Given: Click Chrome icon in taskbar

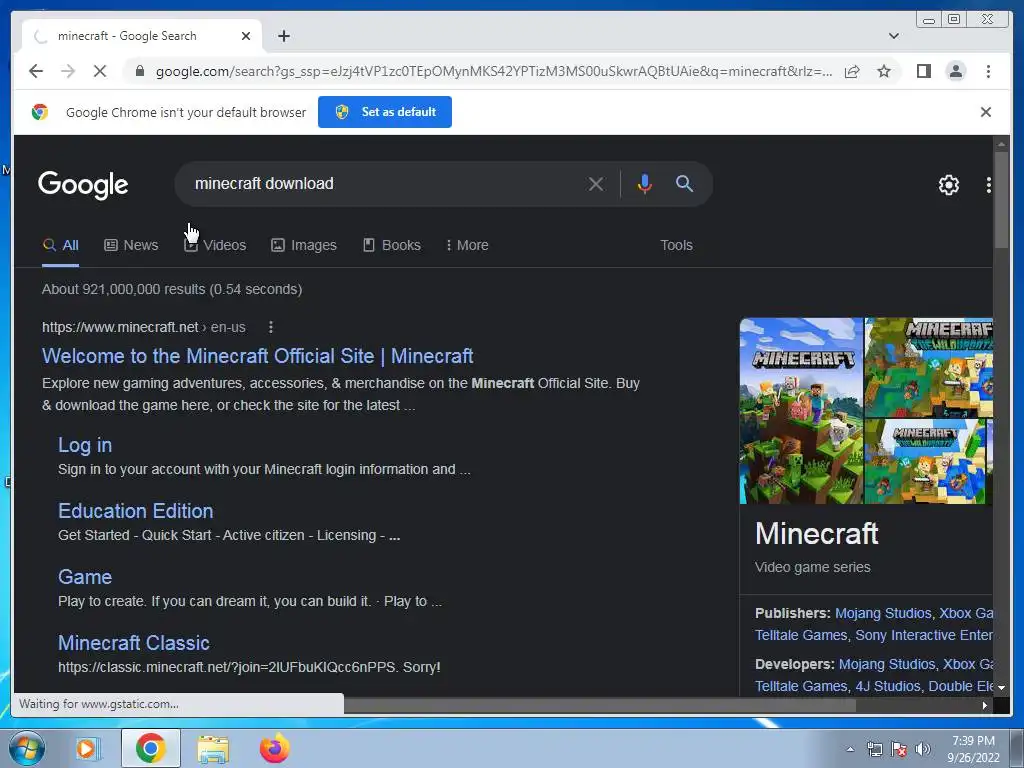Looking at the screenshot, I should pyautogui.click(x=150, y=748).
